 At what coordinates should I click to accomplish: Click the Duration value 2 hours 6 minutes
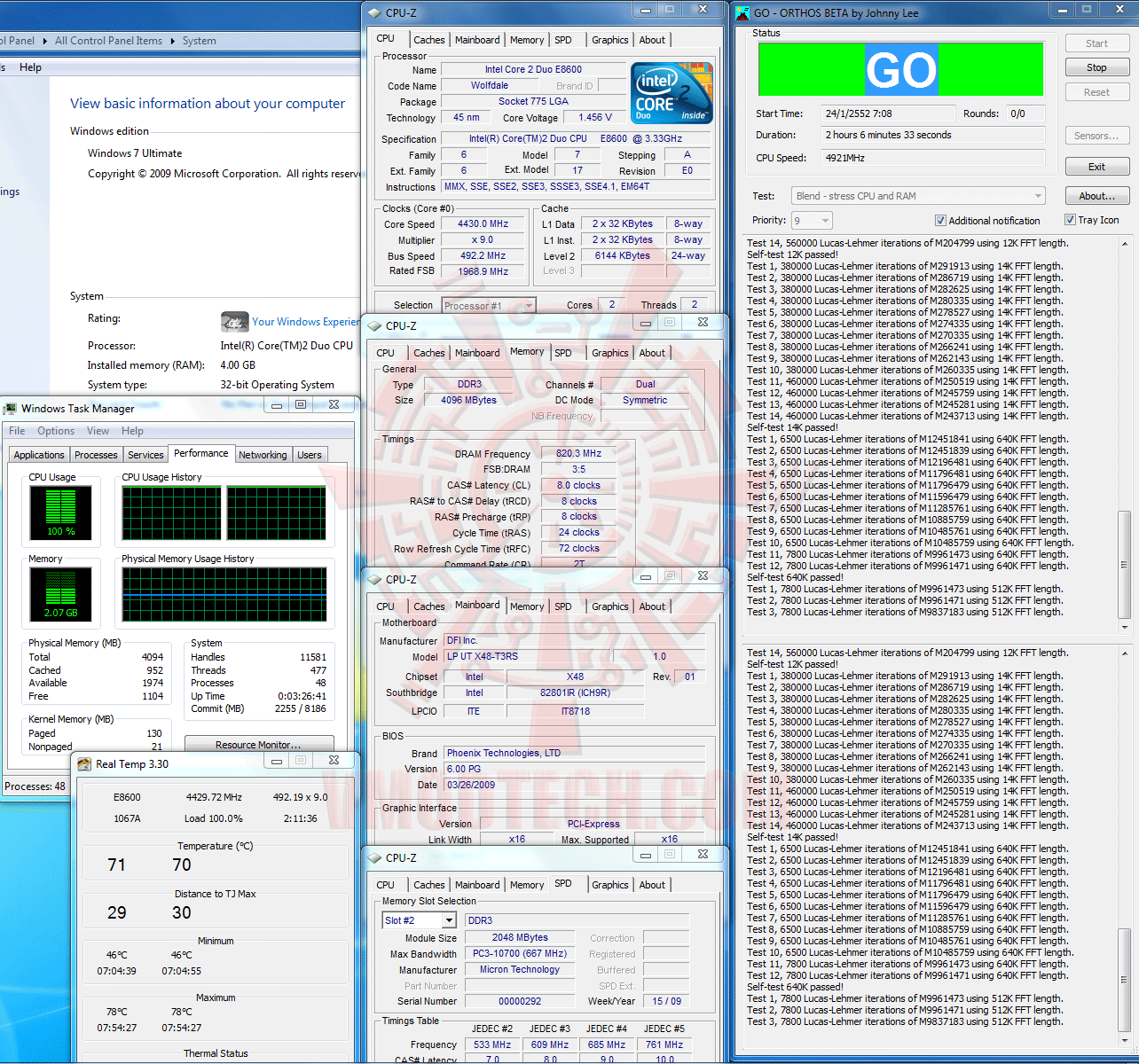coord(933,135)
